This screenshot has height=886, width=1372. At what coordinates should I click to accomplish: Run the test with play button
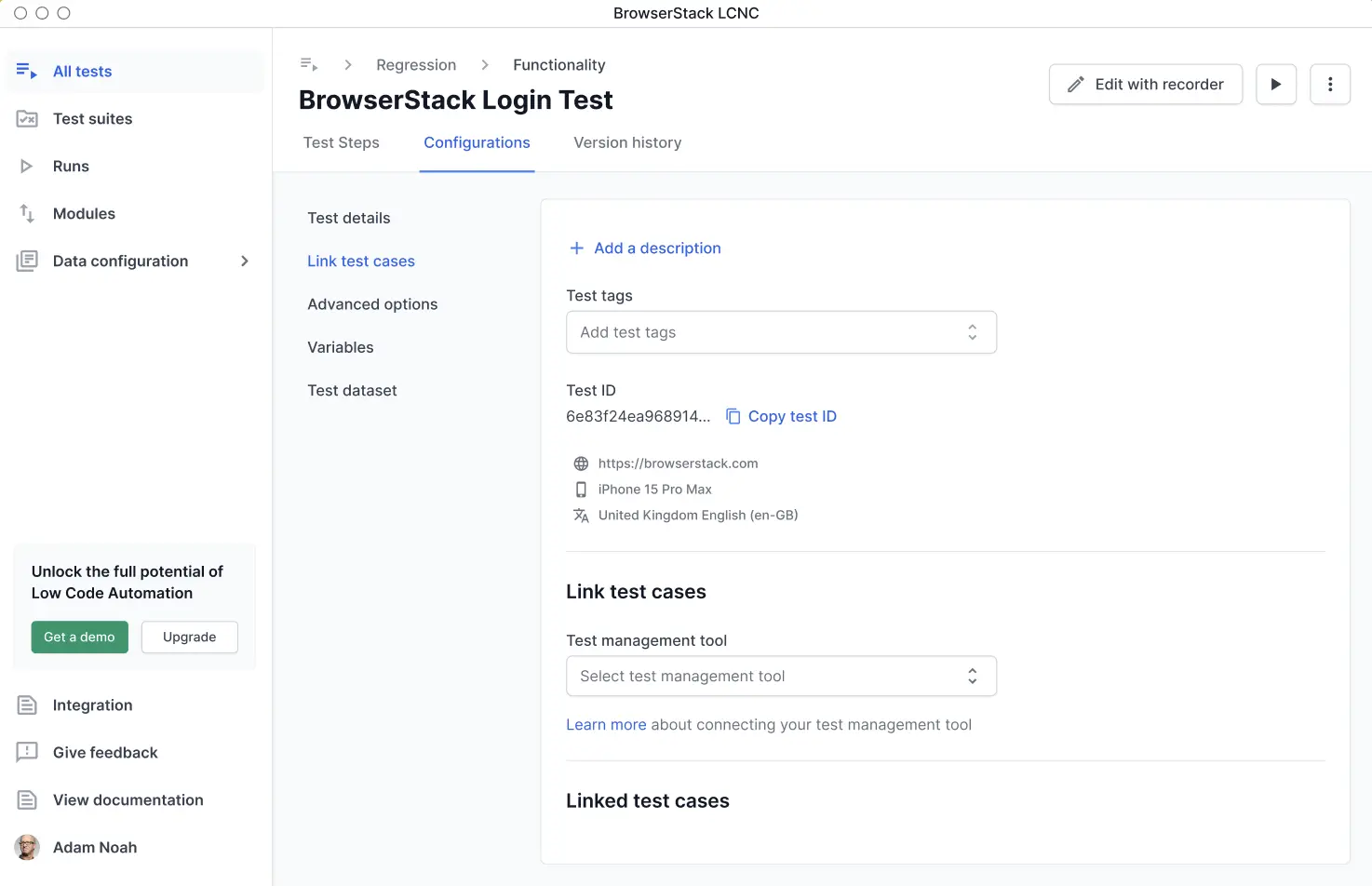click(1276, 85)
